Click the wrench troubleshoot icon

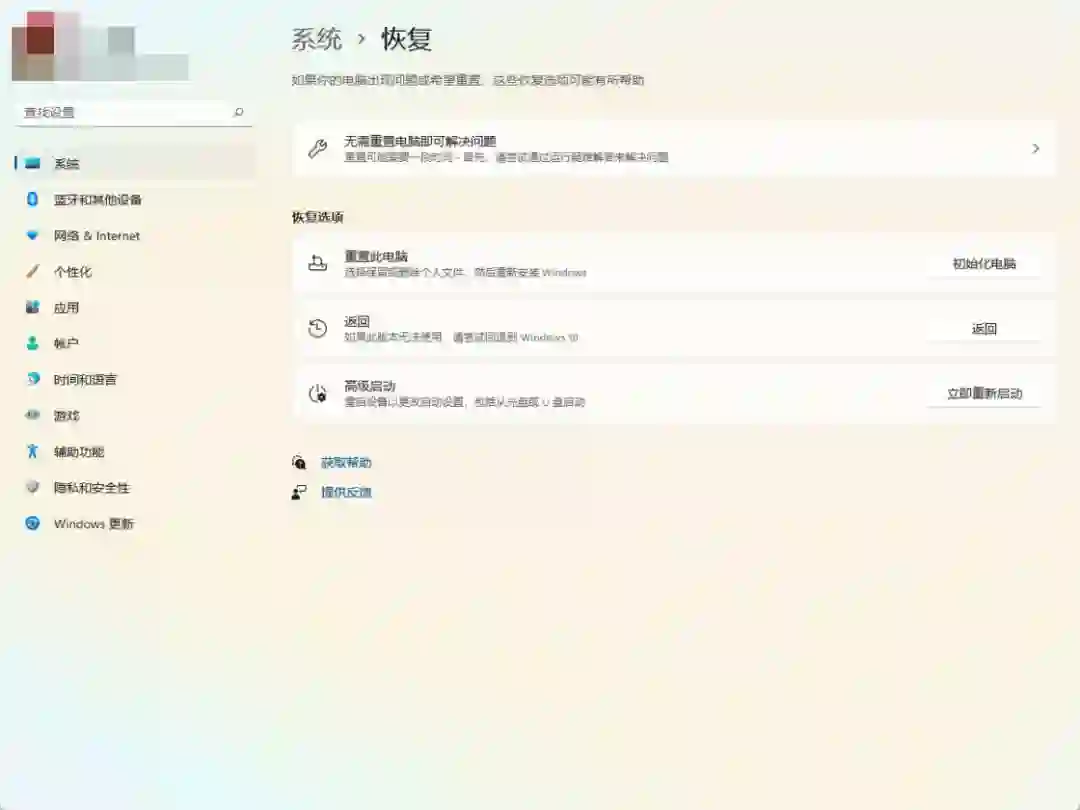point(318,148)
